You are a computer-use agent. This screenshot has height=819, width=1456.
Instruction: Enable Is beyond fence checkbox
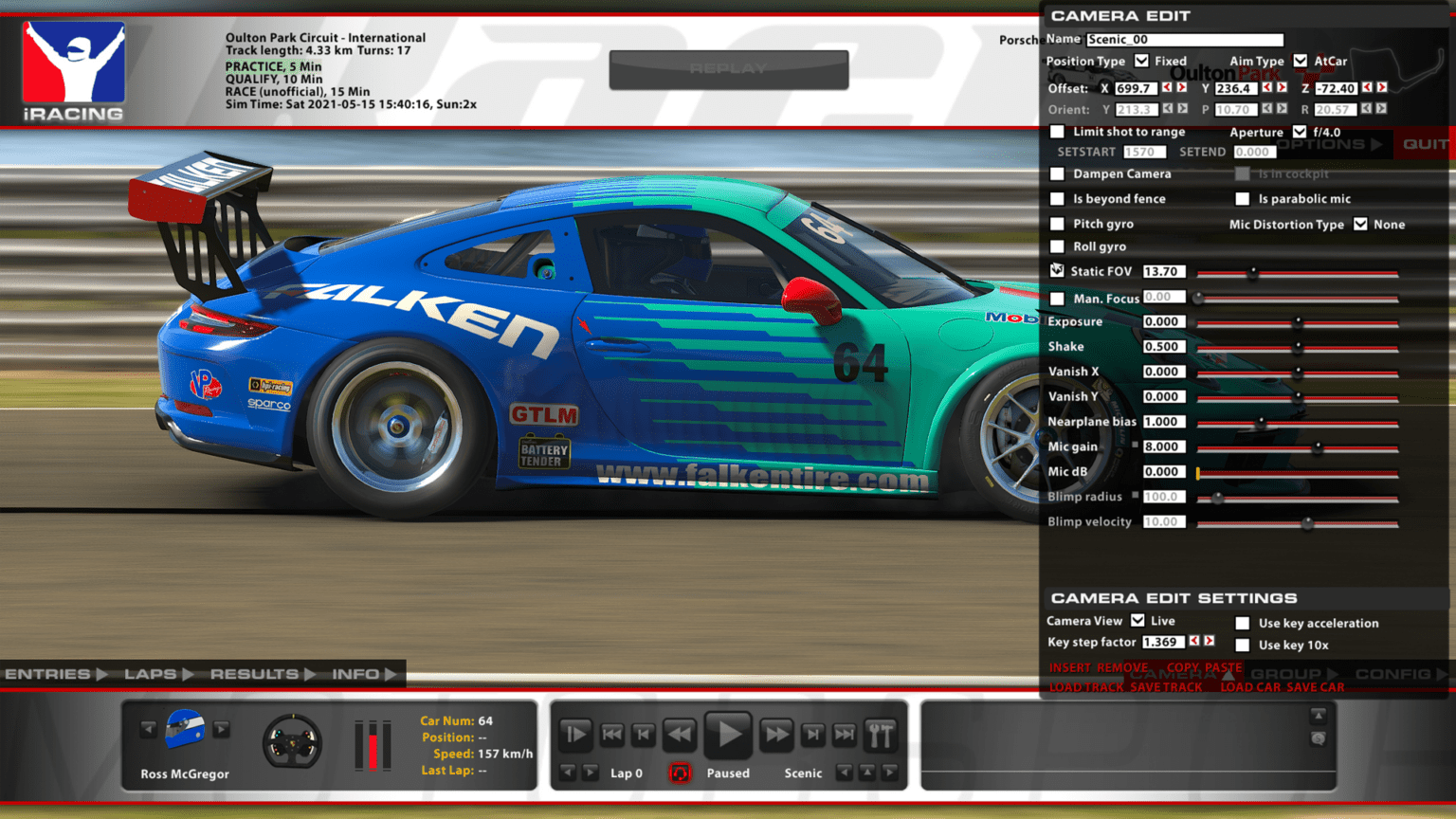[1057, 199]
